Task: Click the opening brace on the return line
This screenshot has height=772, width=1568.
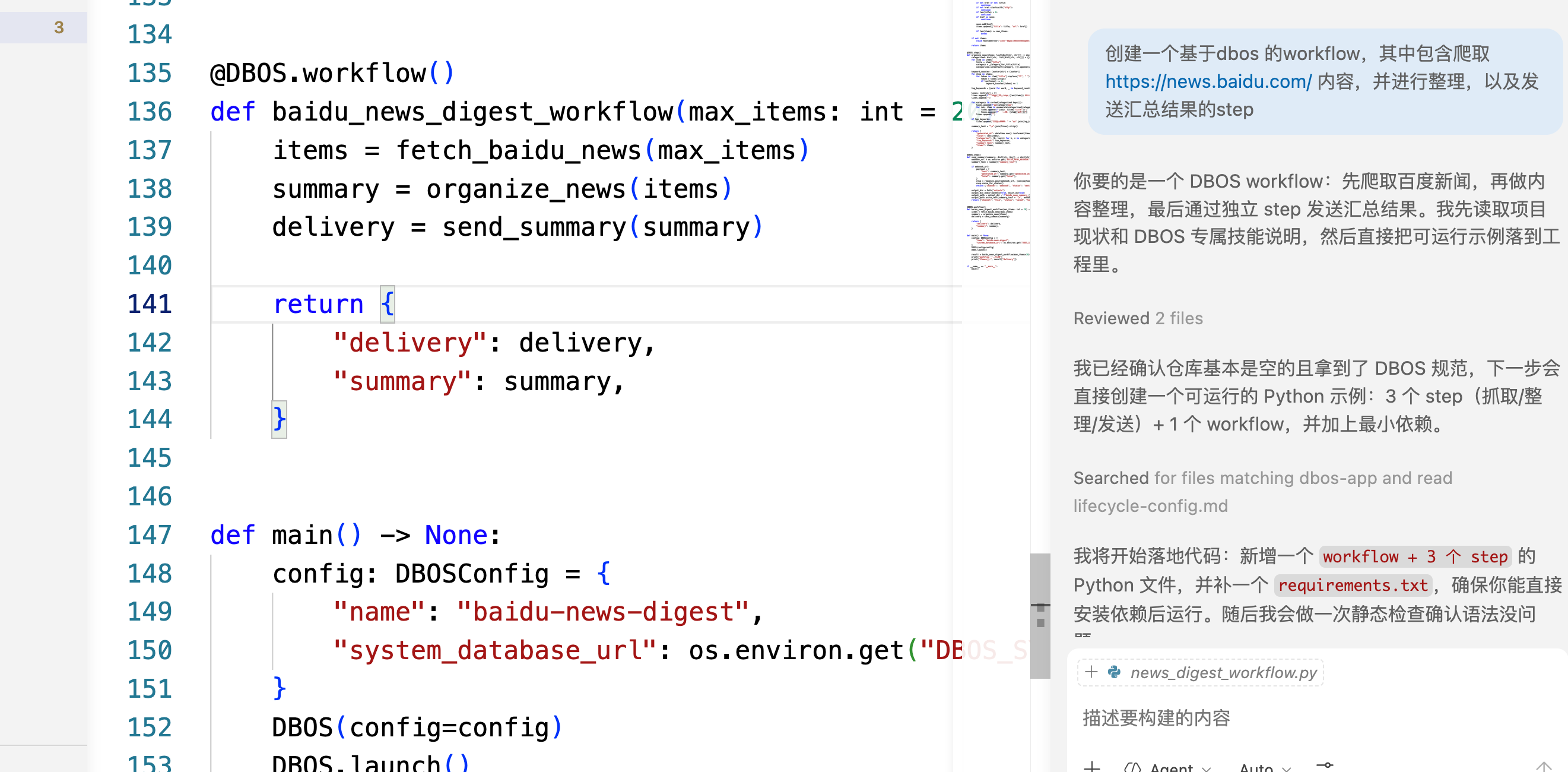Action: click(x=387, y=303)
